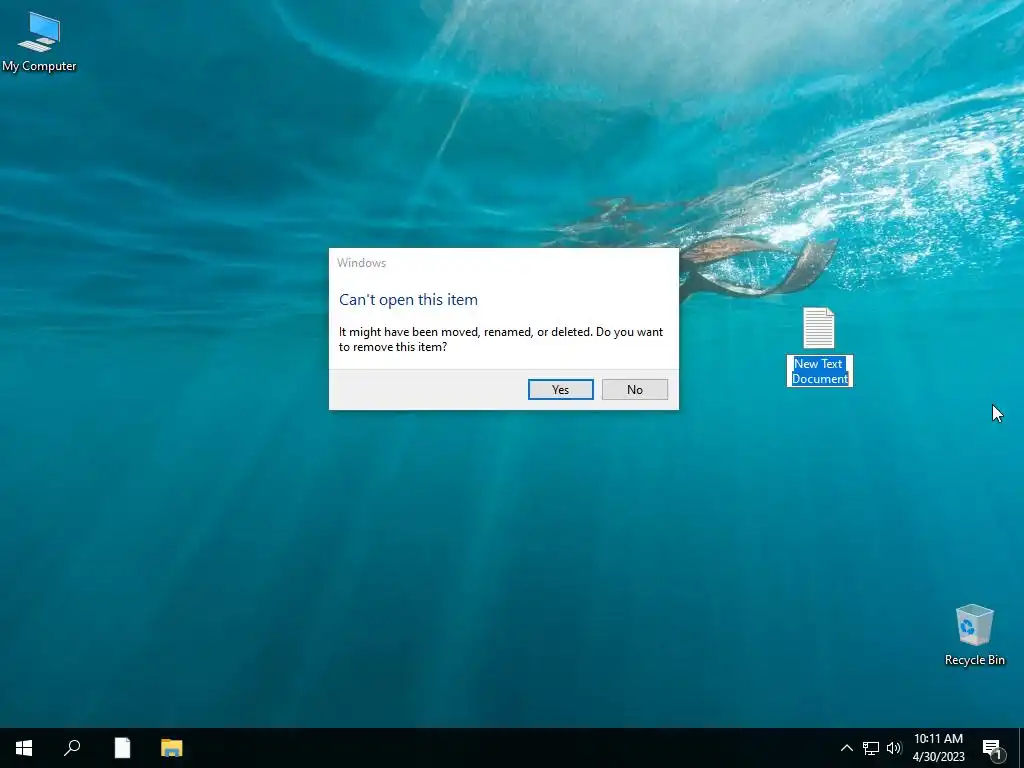
Task: Click the New Text Document label text
Action: point(820,371)
